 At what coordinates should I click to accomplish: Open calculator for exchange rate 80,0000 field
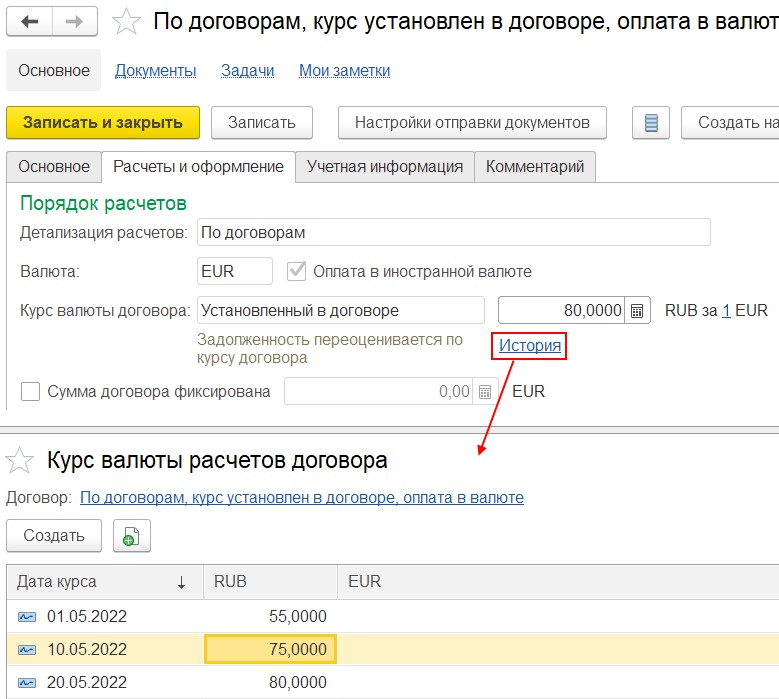tap(638, 310)
